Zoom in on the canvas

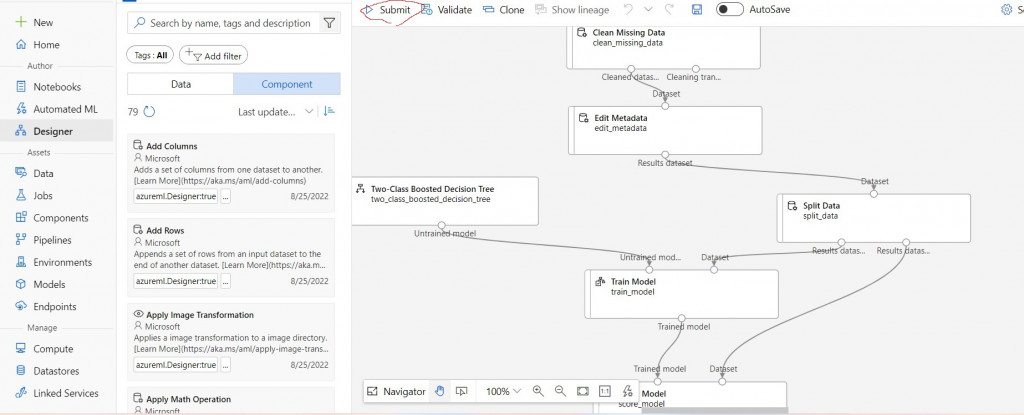[538, 391]
